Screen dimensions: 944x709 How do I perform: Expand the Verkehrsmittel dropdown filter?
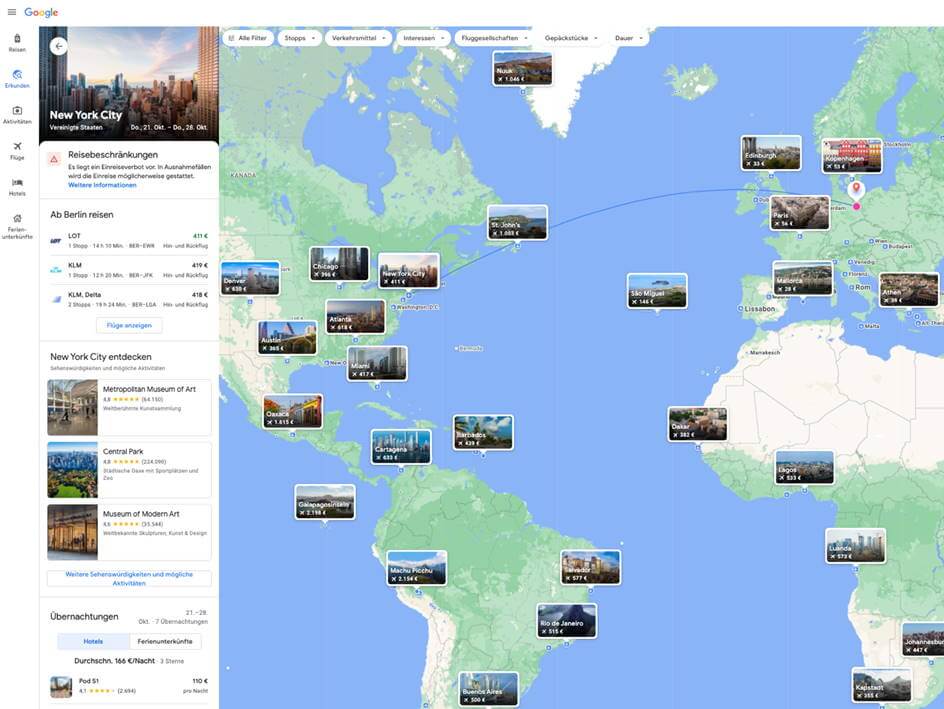pyautogui.click(x=357, y=38)
